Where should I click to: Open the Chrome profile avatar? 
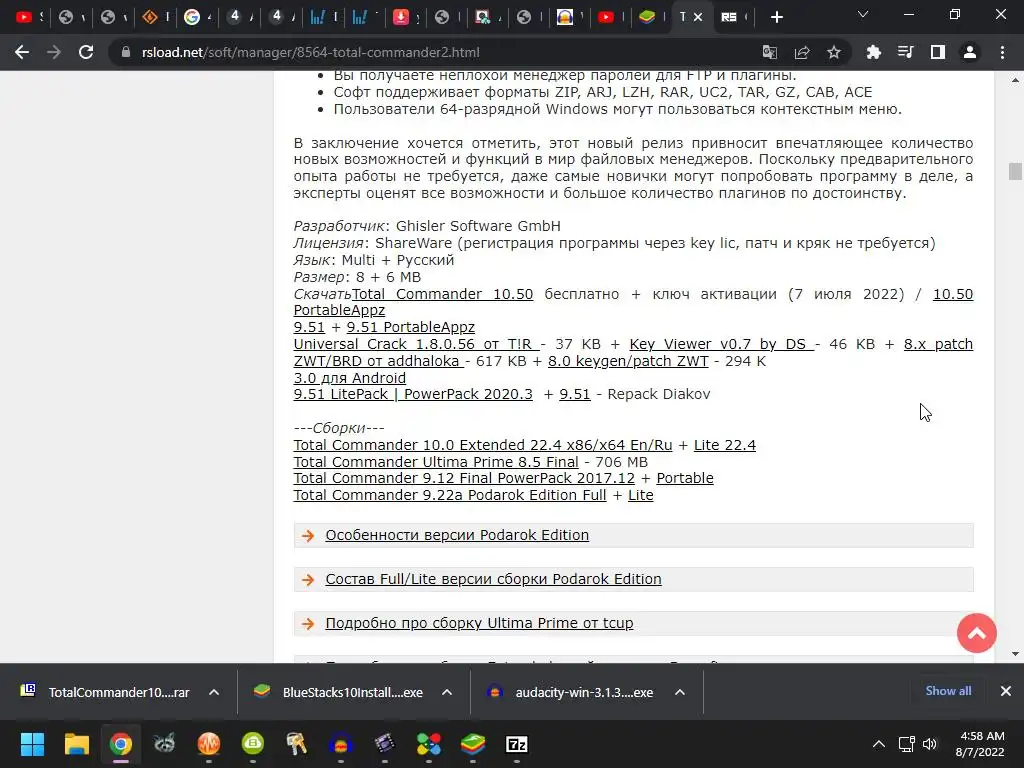(970, 52)
